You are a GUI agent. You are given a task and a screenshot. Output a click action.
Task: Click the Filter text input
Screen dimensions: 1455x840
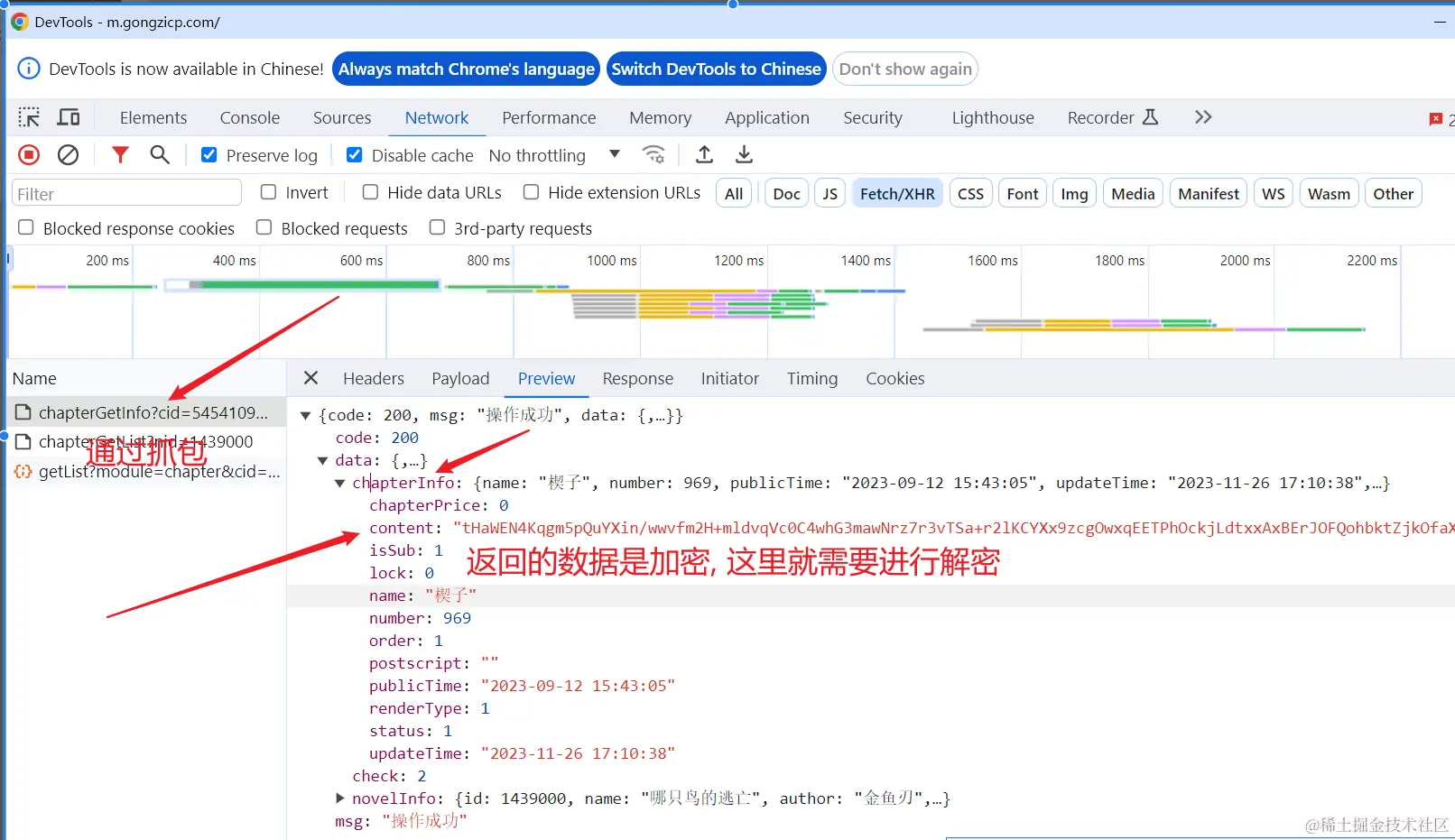point(126,193)
